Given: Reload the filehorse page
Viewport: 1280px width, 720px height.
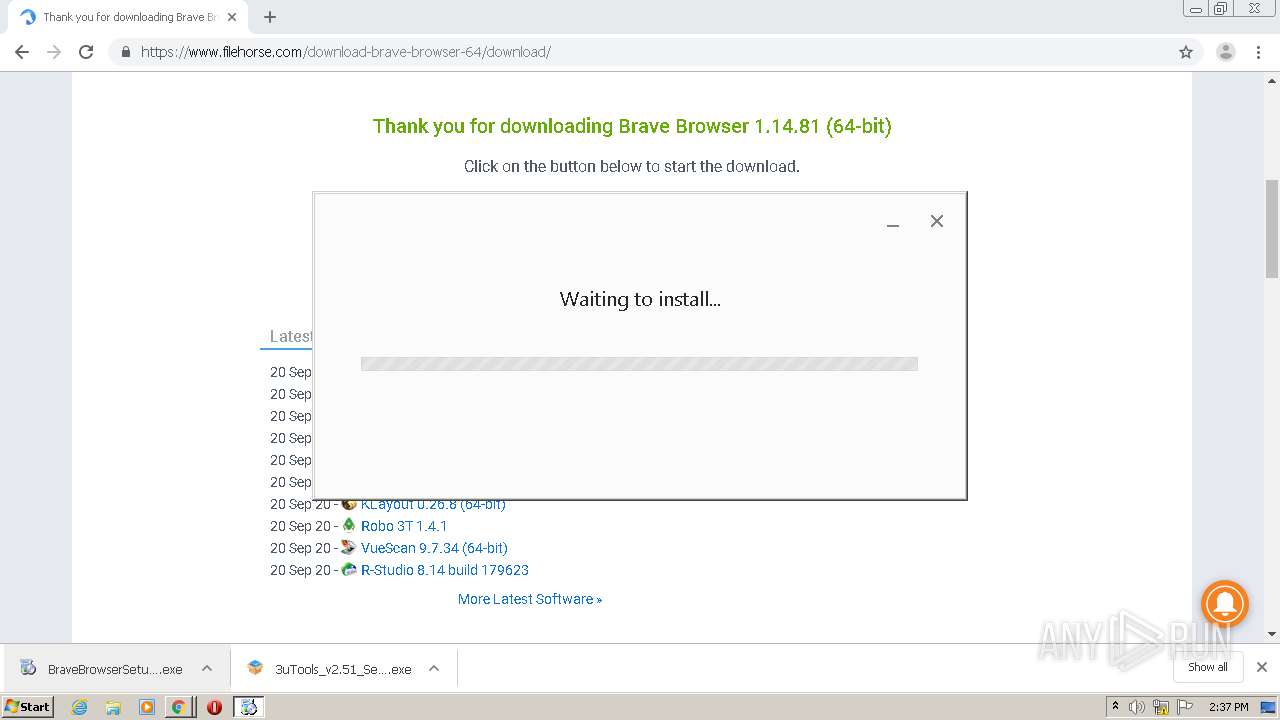Looking at the screenshot, I should pyautogui.click(x=86, y=52).
